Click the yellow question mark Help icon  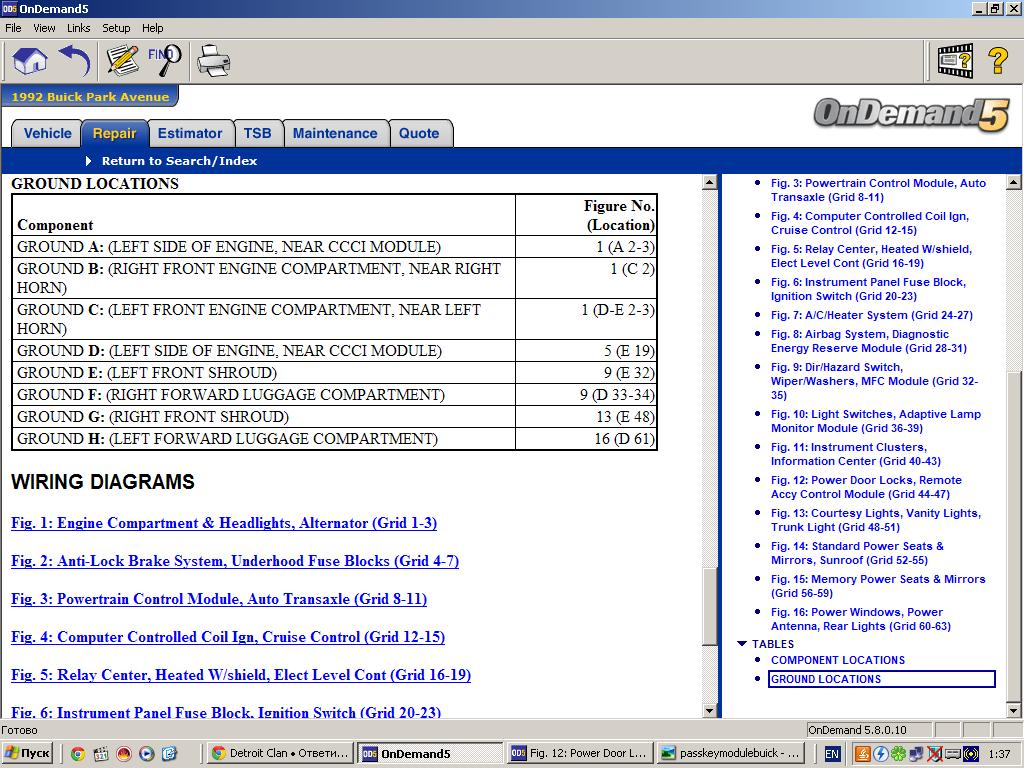click(x=997, y=61)
